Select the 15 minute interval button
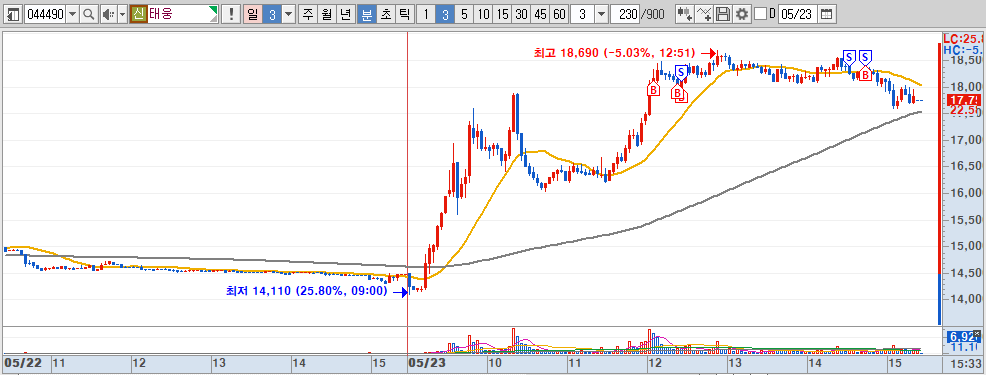Image resolution: width=986 pixels, height=375 pixels. (x=502, y=14)
